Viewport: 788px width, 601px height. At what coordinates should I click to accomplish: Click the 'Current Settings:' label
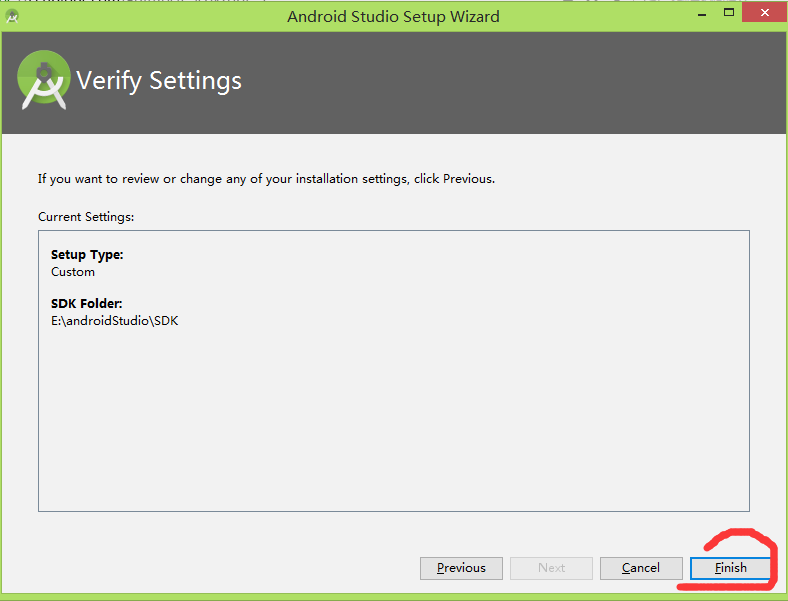point(86,217)
